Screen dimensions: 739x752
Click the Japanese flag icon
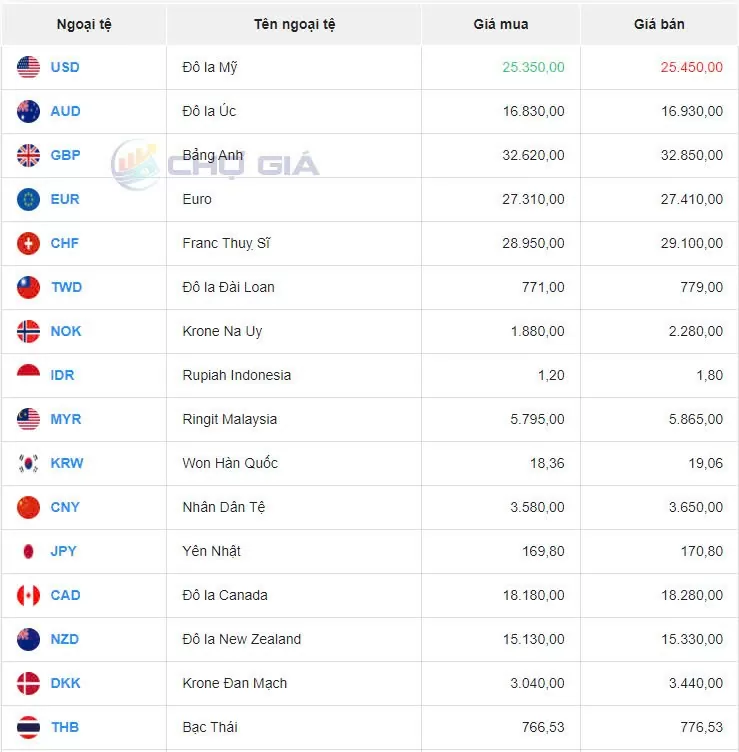[x=28, y=552]
